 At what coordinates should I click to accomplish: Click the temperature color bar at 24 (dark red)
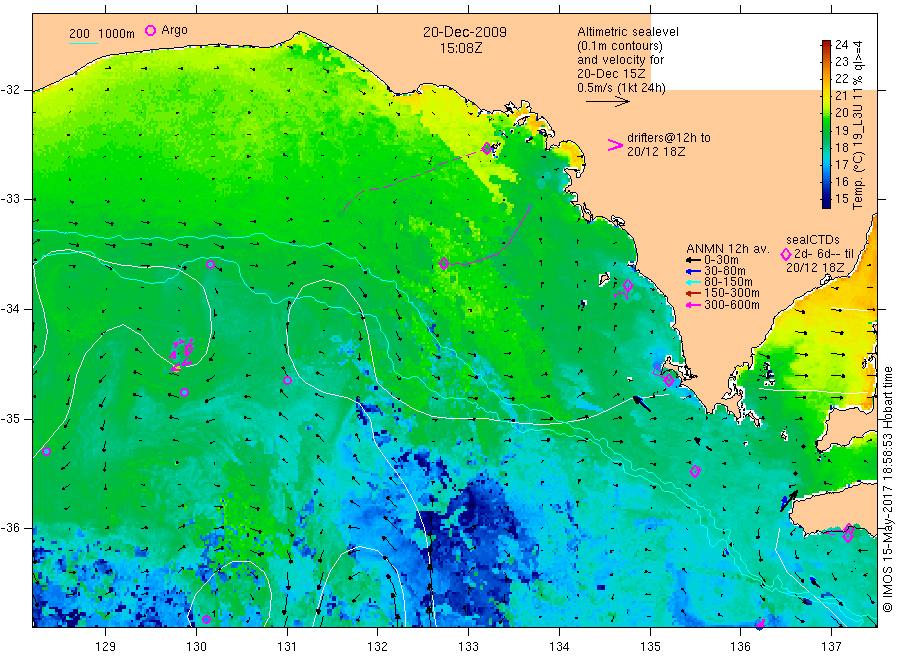click(x=827, y=44)
